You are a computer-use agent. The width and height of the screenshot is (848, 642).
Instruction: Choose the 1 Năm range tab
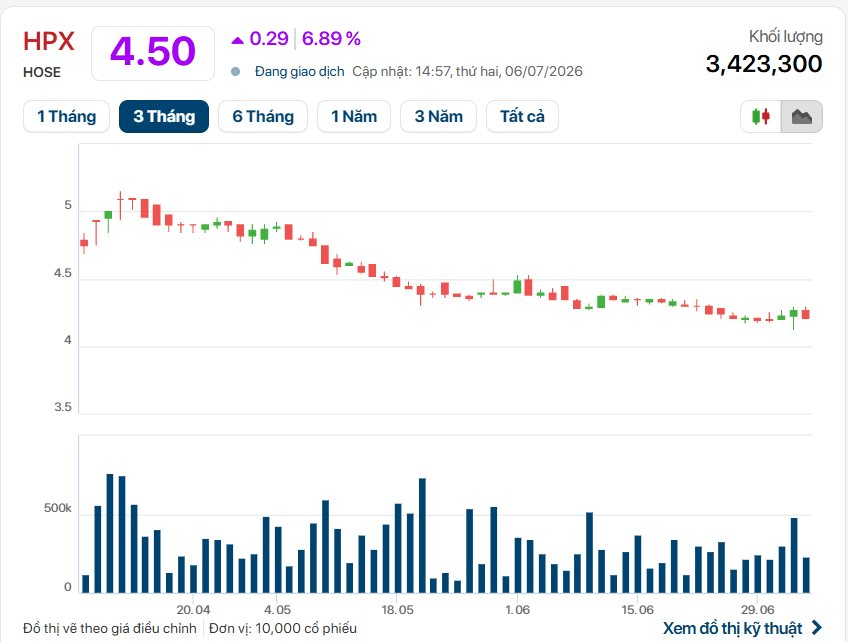(354, 116)
